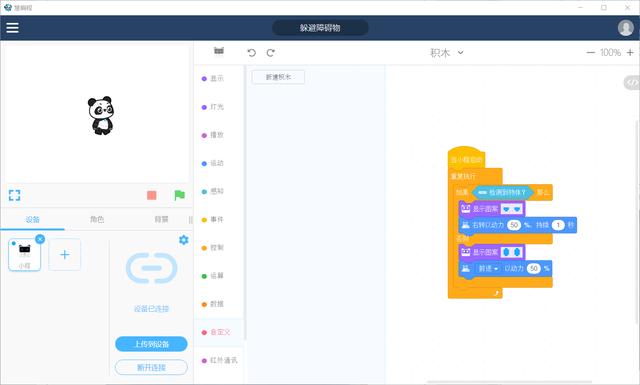
Task: Click the panda sprite on stage
Action: 101,116
